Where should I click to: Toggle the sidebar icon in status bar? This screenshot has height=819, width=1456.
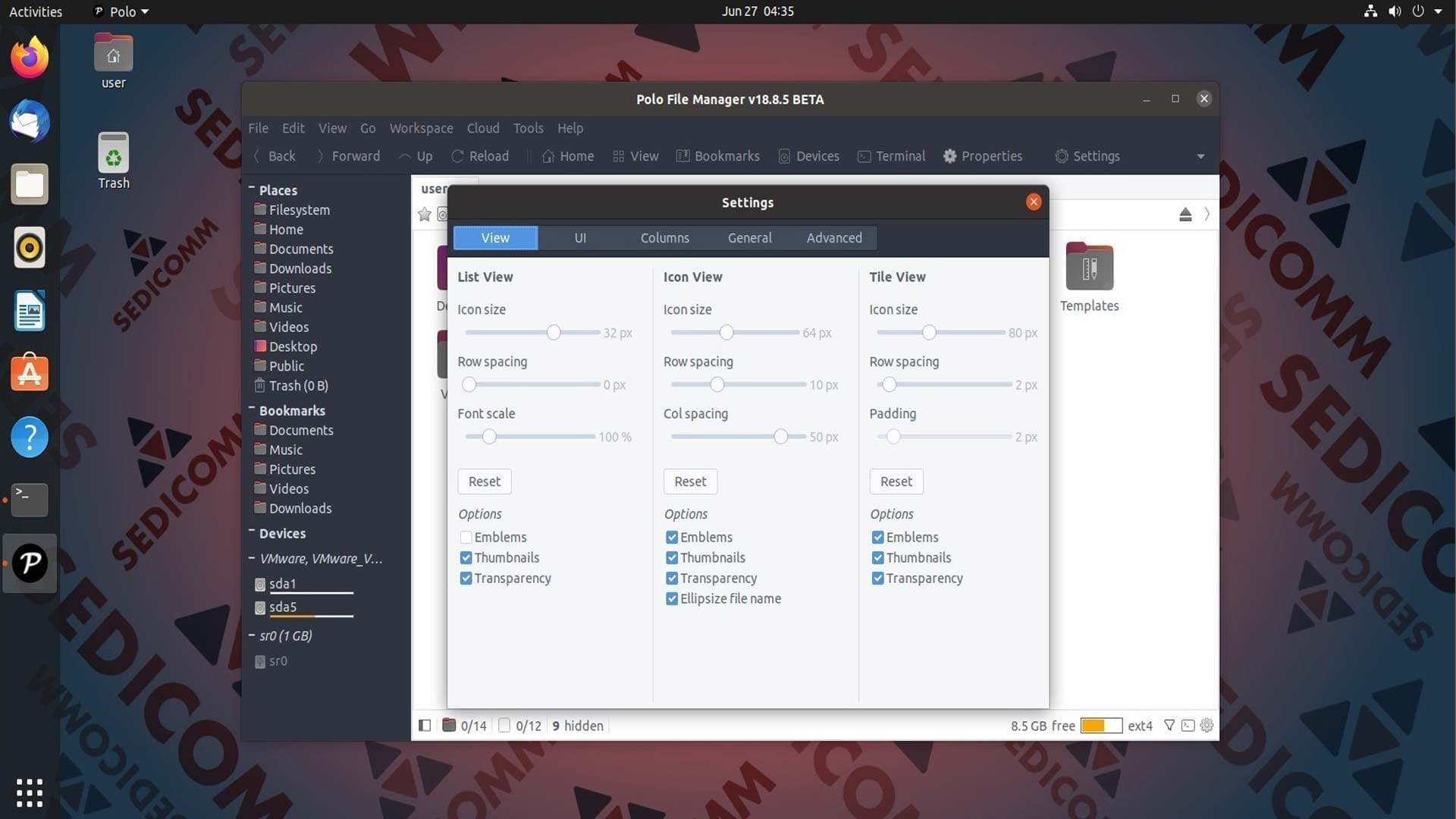(x=425, y=726)
